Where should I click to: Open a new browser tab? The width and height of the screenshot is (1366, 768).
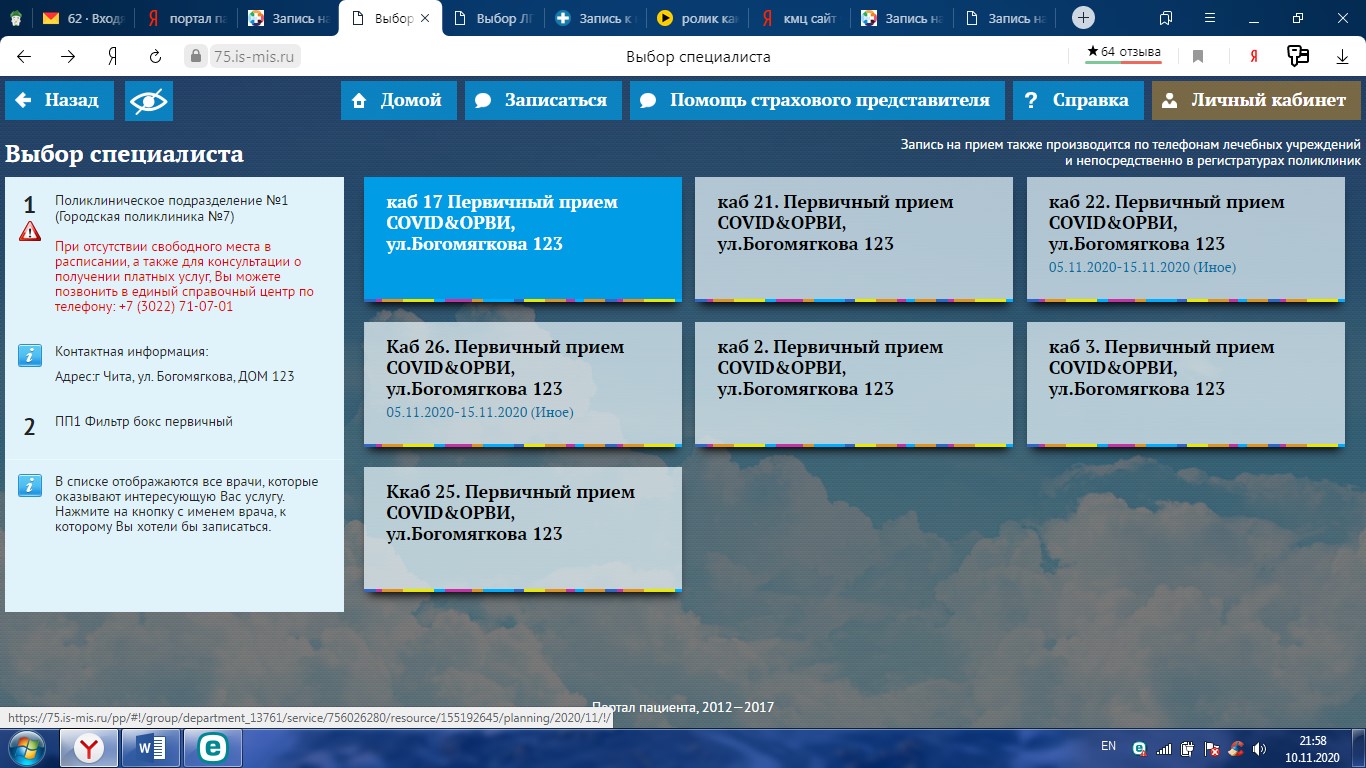(x=1083, y=18)
